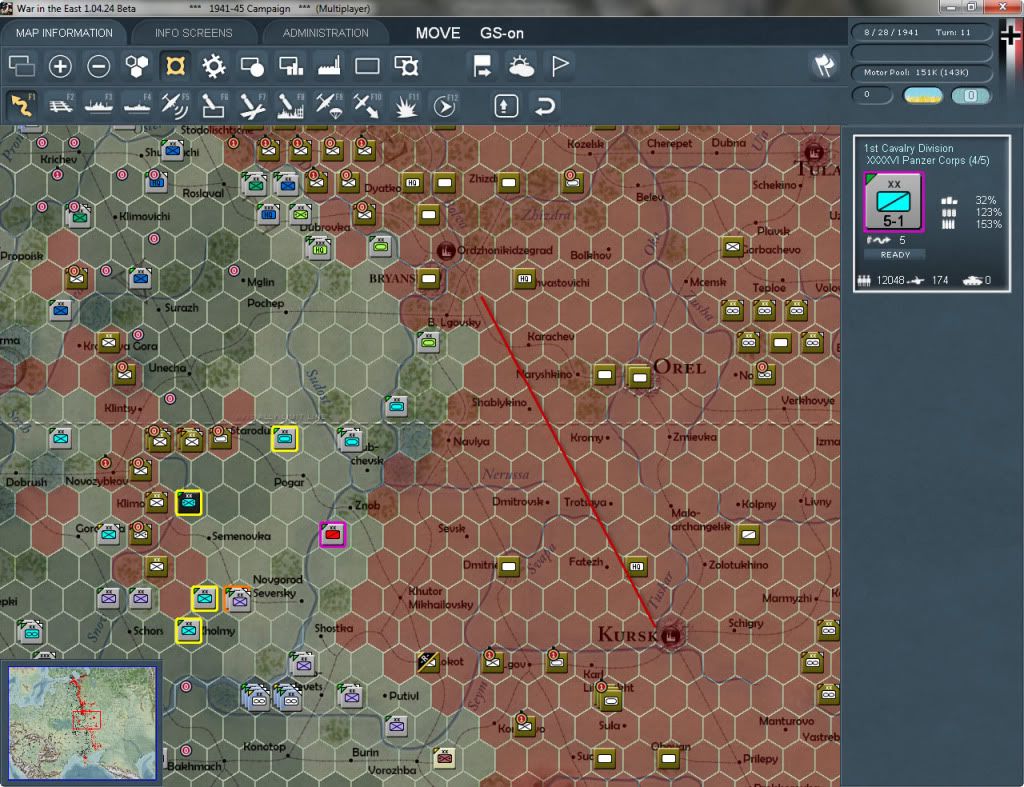This screenshot has height=787, width=1024.
Task: Click the flag with arrow icon
Action: (483, 66)
